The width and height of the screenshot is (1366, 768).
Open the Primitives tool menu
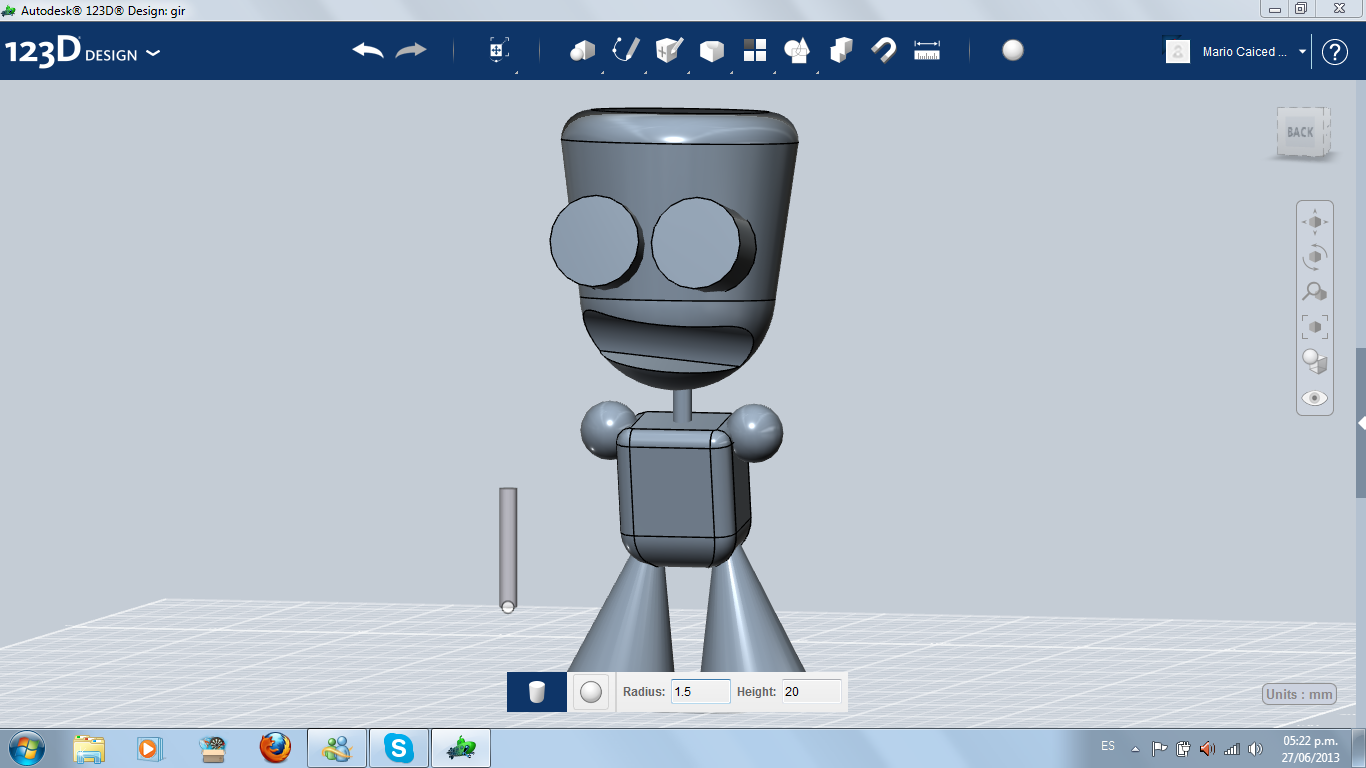(582, 50)
